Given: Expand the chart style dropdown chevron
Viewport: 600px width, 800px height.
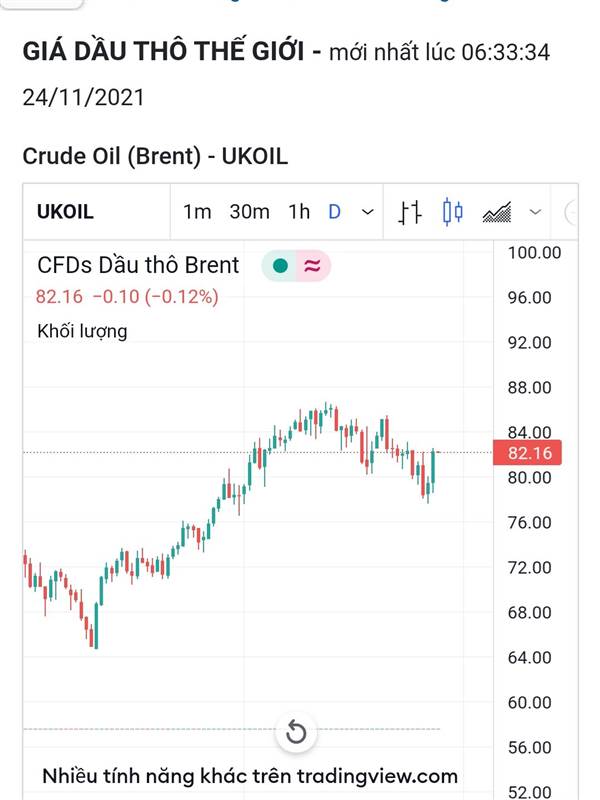Looking at the screenshot, I should [x=535, y=212].
